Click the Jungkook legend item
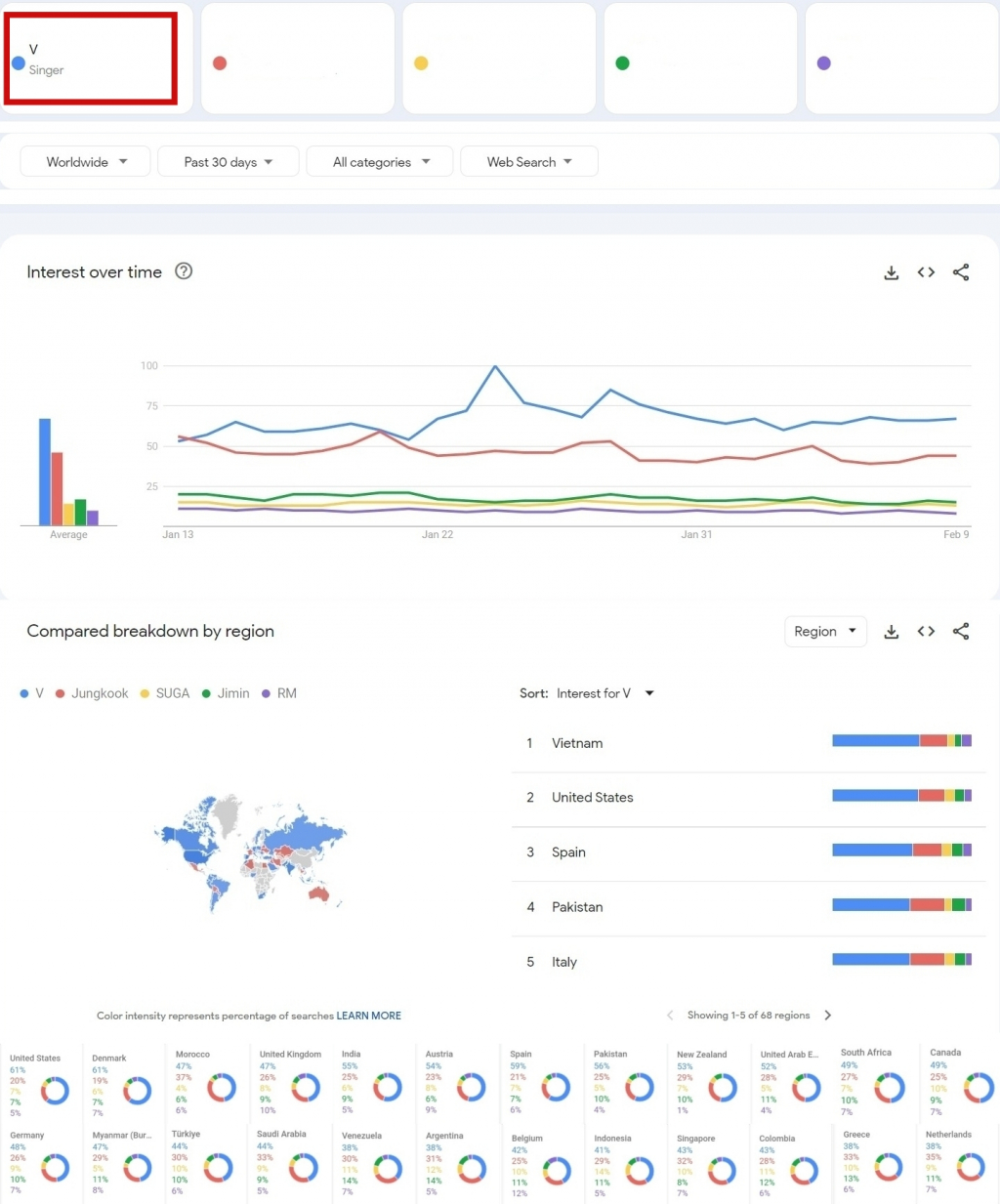 tap(92, 693)
